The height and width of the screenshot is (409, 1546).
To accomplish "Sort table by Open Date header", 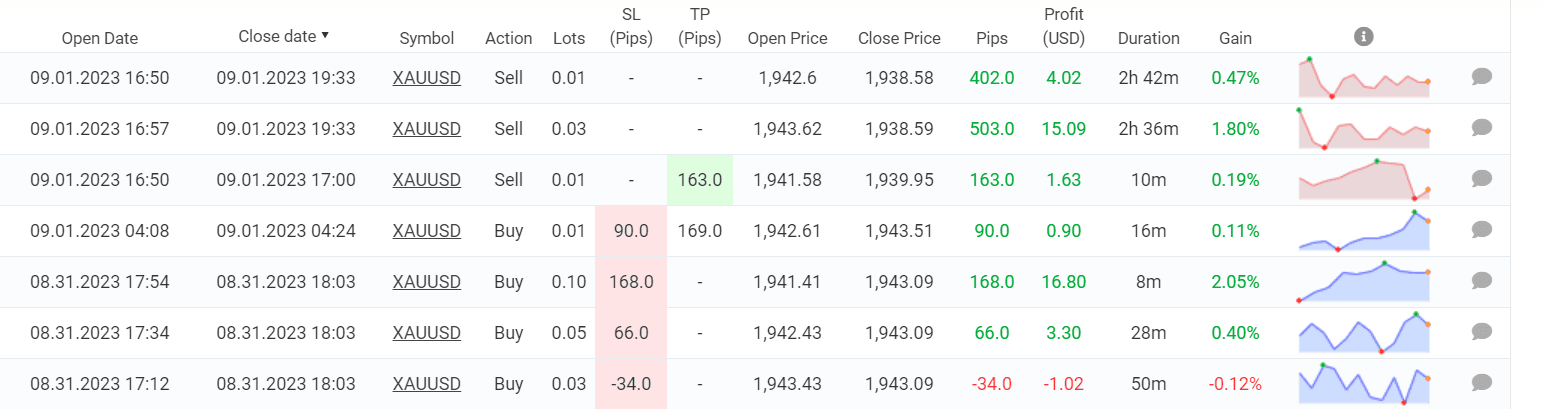I will pos(100,38).
